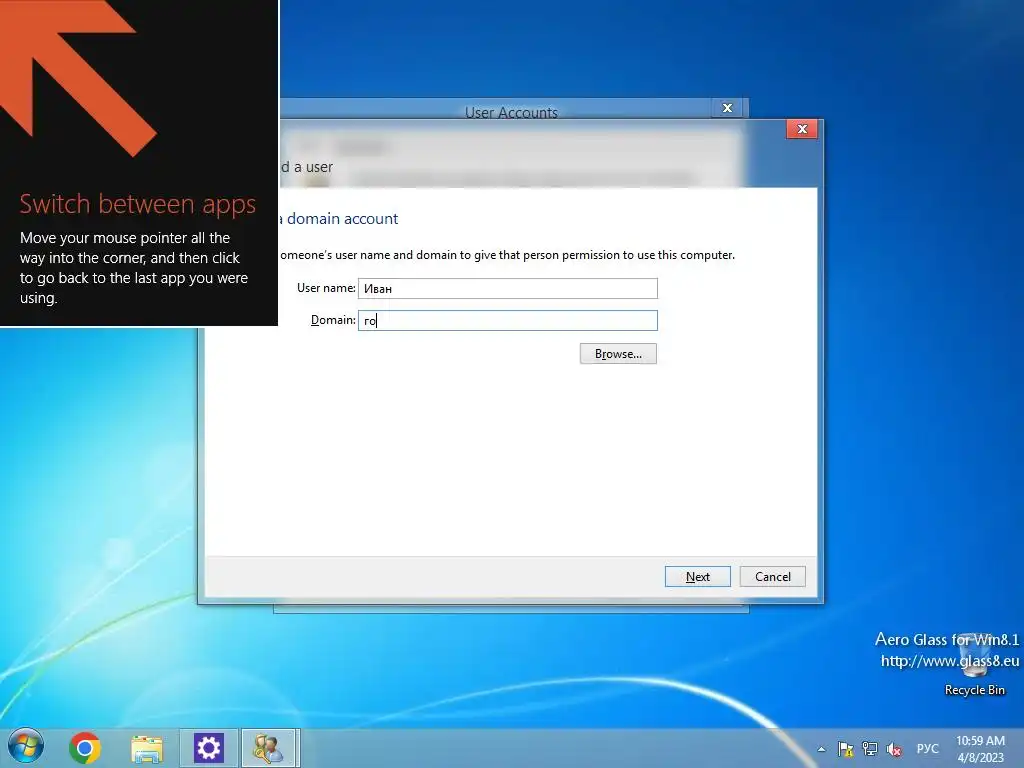Image resolution: width=1024 pixels, height=768 pixels.
Task: Show hidden system tray icons
Action: coord(821,749)
